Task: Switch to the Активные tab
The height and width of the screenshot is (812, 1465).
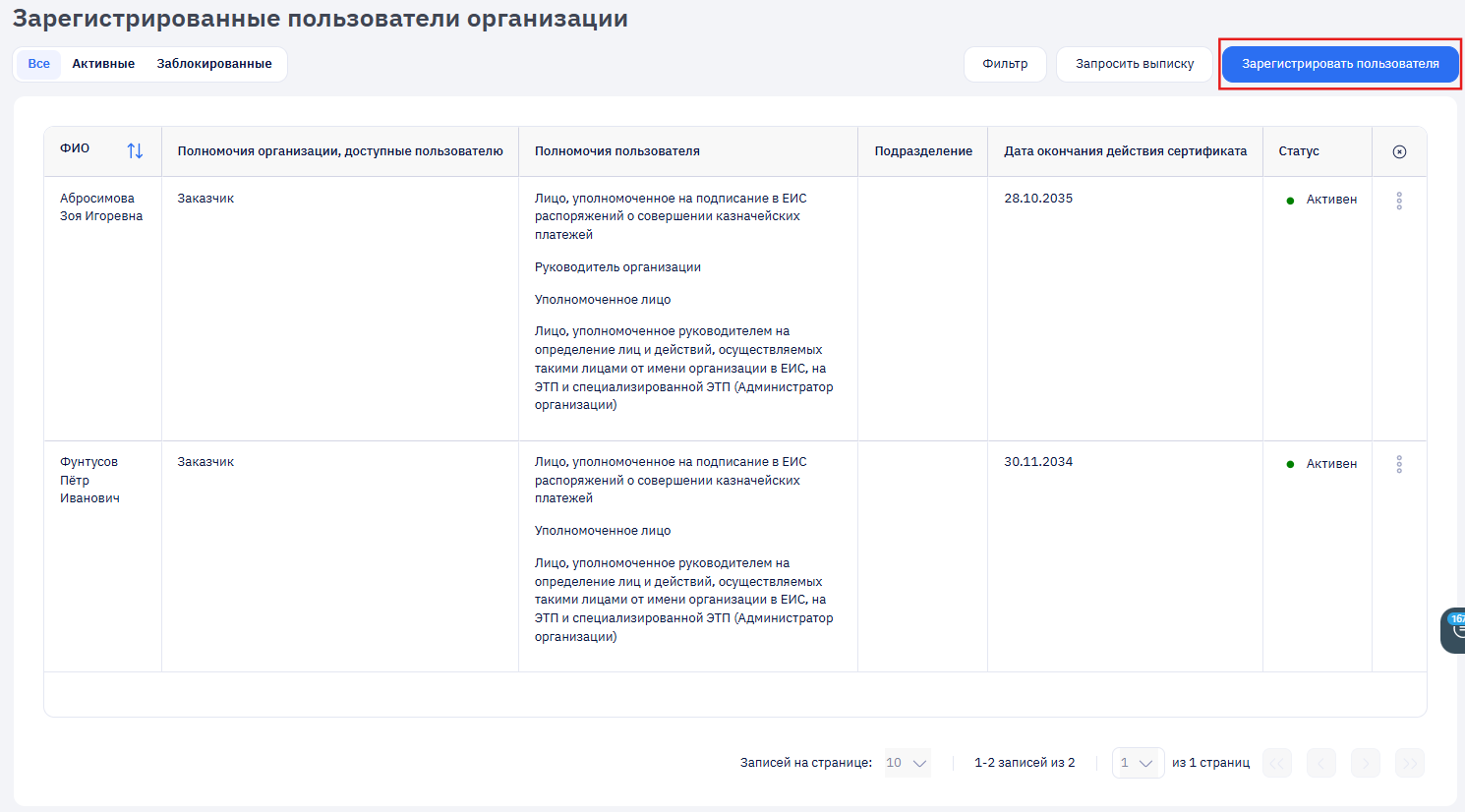Action: (103, 64)
